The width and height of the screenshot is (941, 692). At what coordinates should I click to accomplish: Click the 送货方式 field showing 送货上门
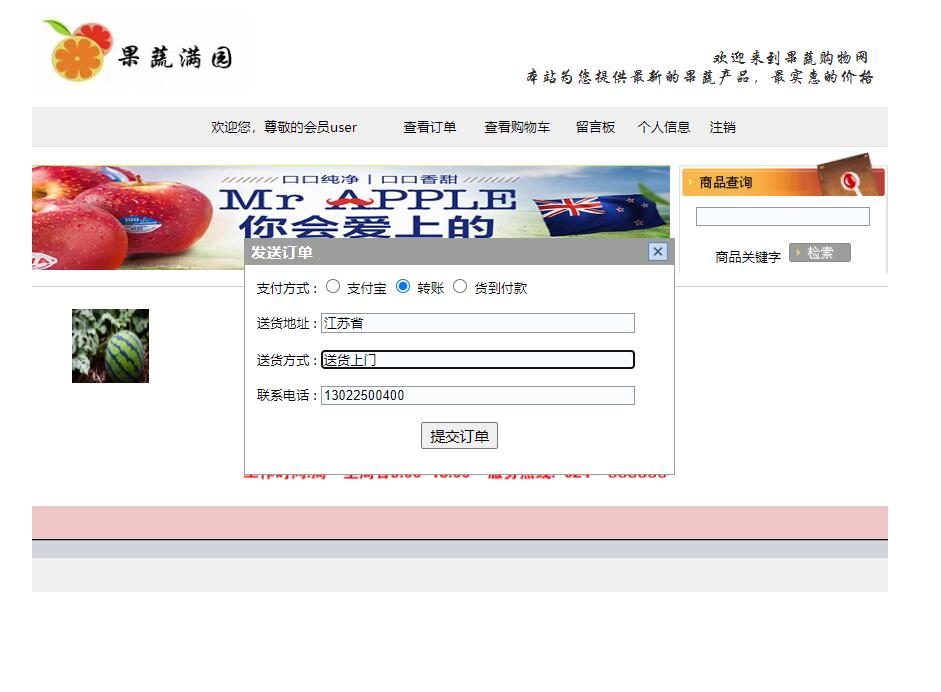click(478, 359)
